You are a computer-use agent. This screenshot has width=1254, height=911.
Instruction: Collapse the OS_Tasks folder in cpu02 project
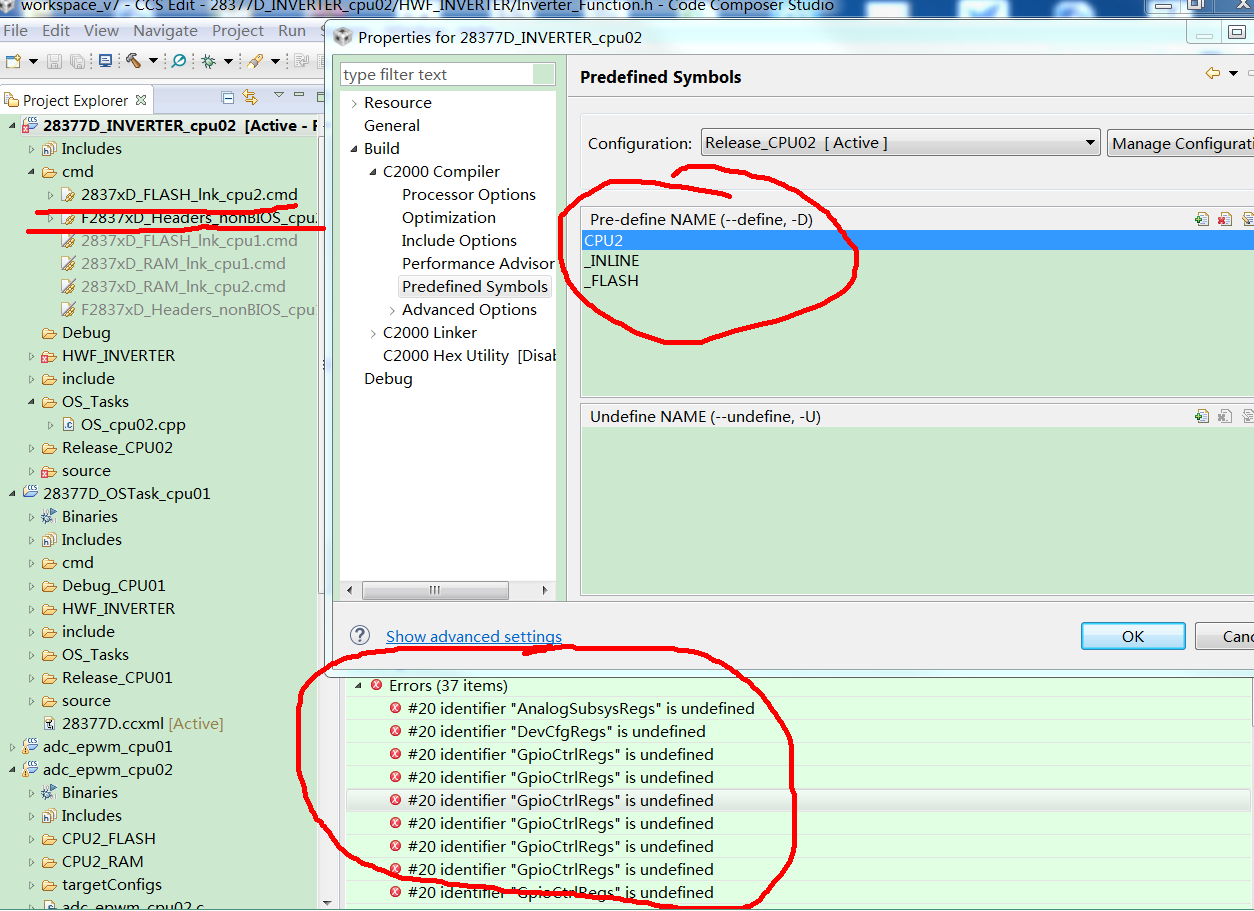(32, 402)
